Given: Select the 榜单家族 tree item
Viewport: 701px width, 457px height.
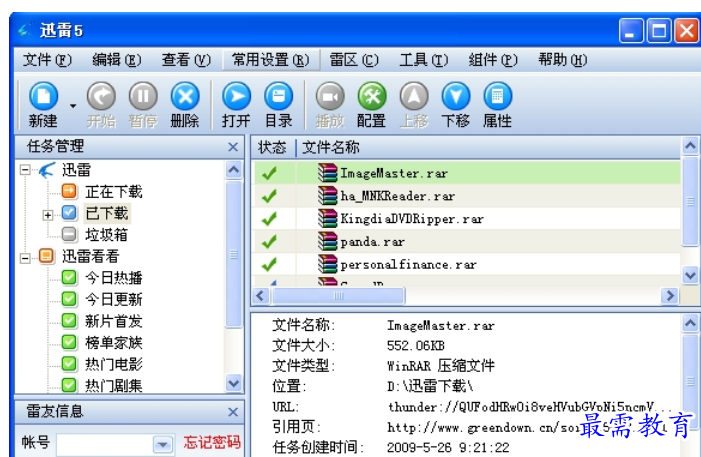Looking at the screenshot, I should [114, 343].
